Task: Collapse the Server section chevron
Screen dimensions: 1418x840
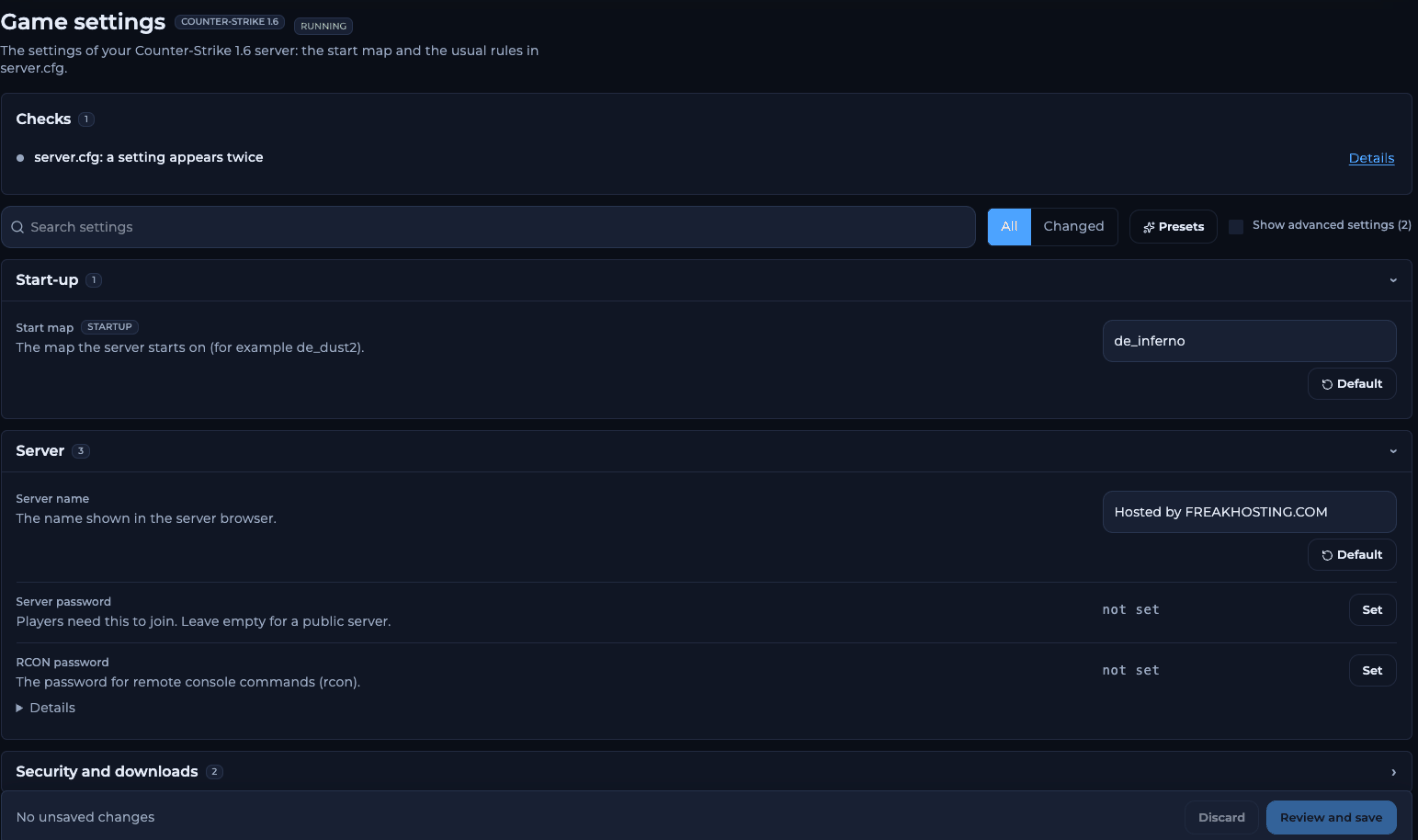Action: click(1393, 451)
